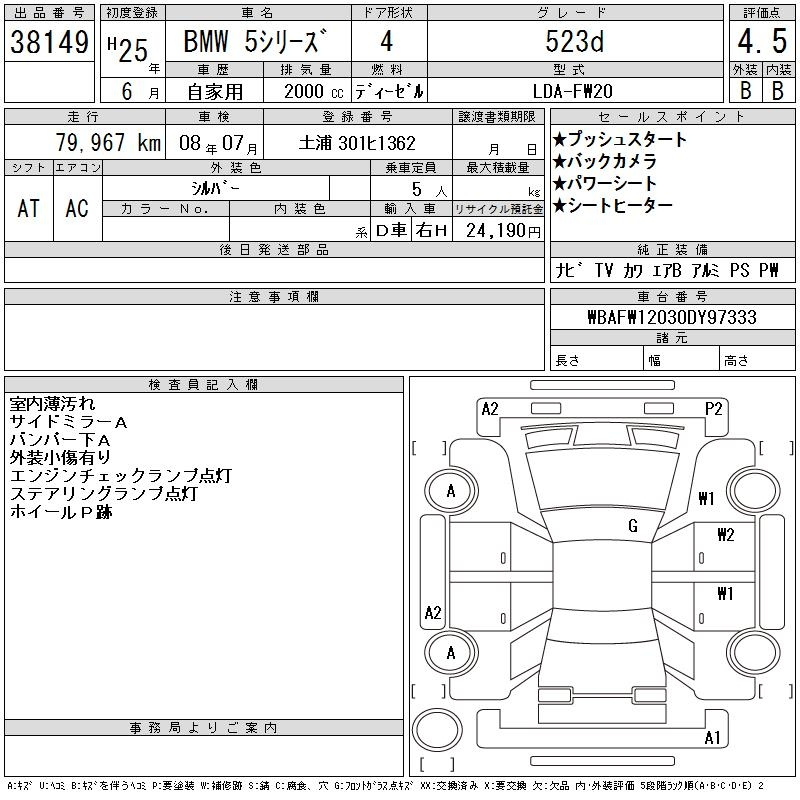
Task: Click the inspection expiry 08年07月
Action: [218, 144]
